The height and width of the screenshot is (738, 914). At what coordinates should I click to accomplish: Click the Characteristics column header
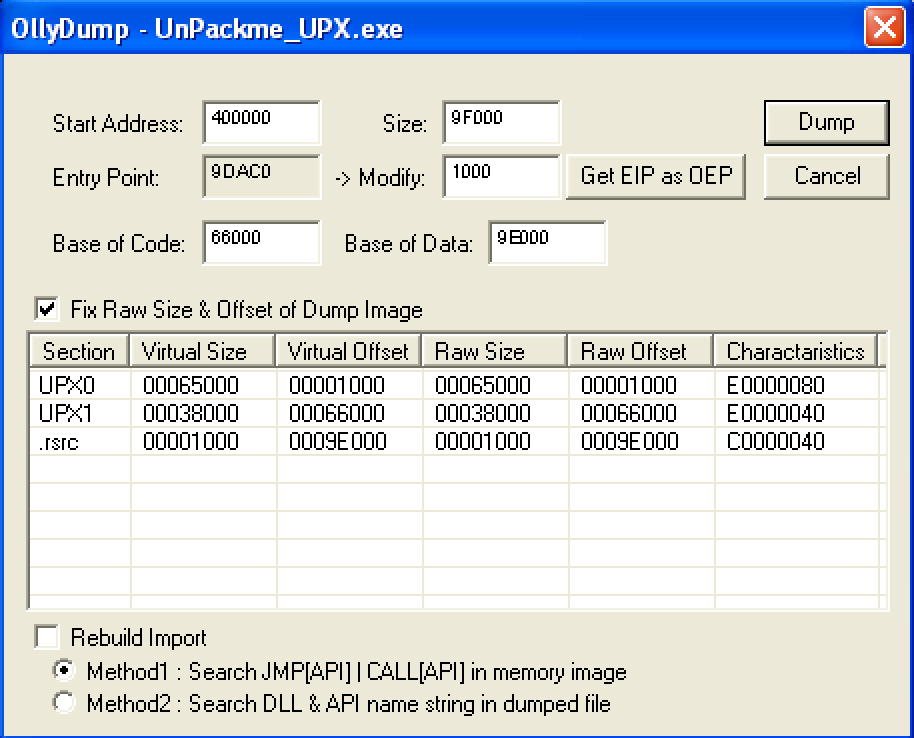[x=796, y=352]
